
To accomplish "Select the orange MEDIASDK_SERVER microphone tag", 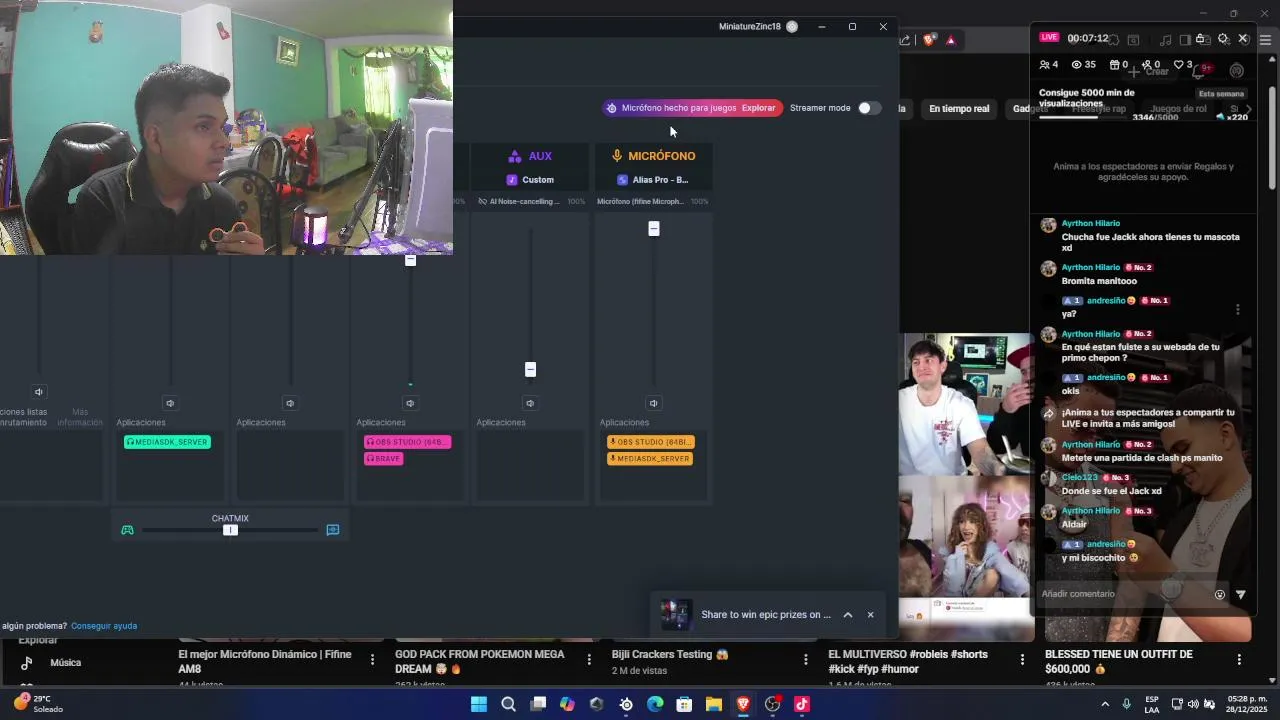I will click(x=650, y=459).
